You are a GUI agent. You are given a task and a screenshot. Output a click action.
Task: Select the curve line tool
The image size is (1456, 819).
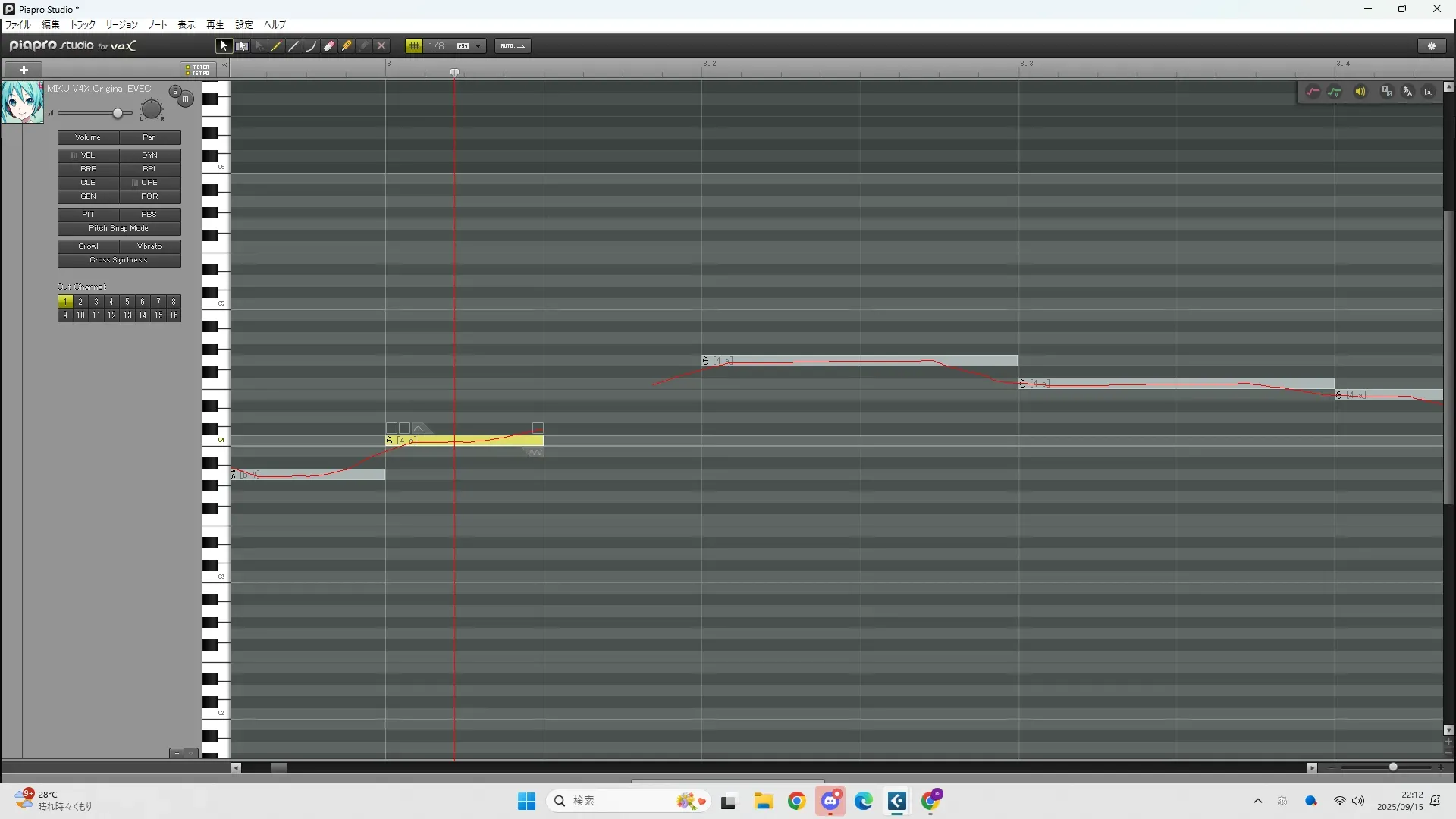[x=312, y=46]
